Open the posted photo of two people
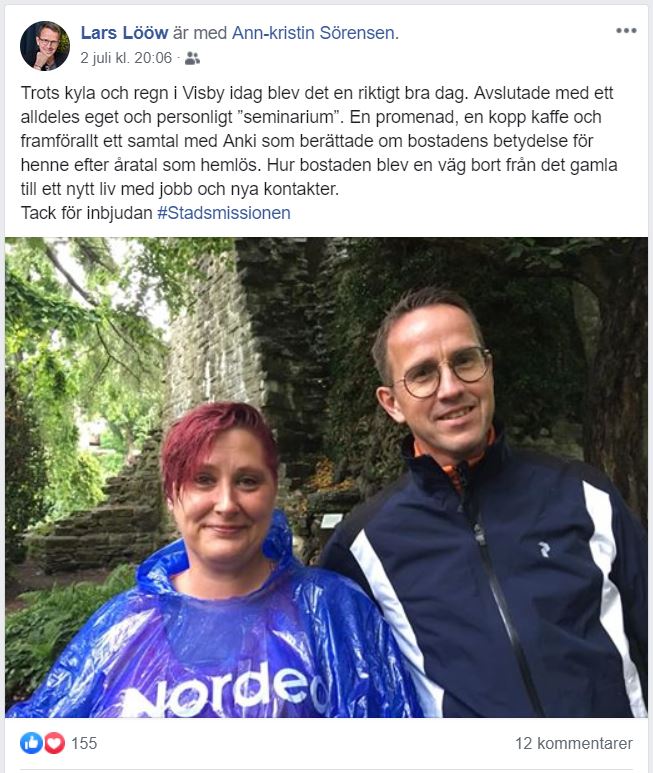Image resolution: width=653 pixels, height=773 pixels. [x=326, y=477]
